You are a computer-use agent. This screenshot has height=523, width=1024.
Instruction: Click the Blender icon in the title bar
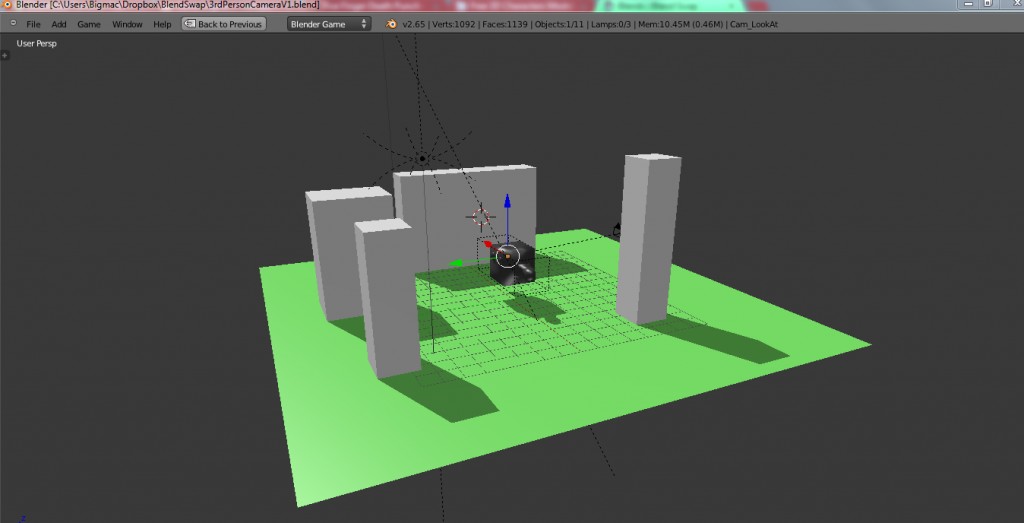point(7,5)
